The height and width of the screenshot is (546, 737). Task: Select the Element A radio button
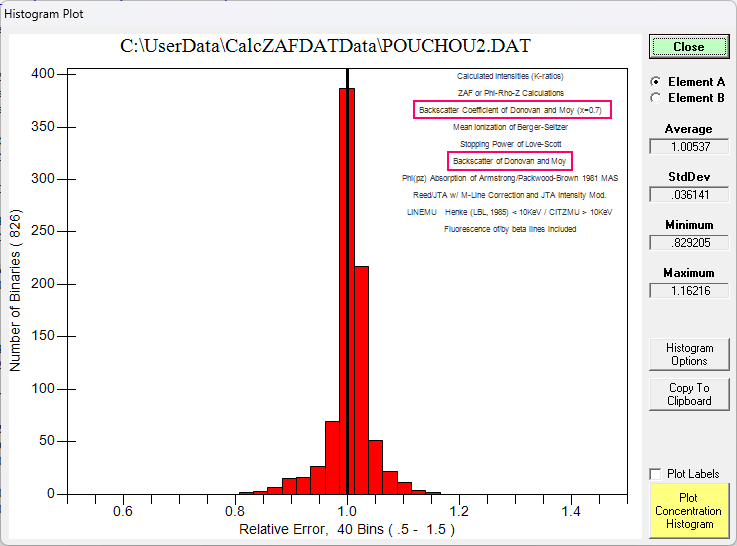[656, 82]
